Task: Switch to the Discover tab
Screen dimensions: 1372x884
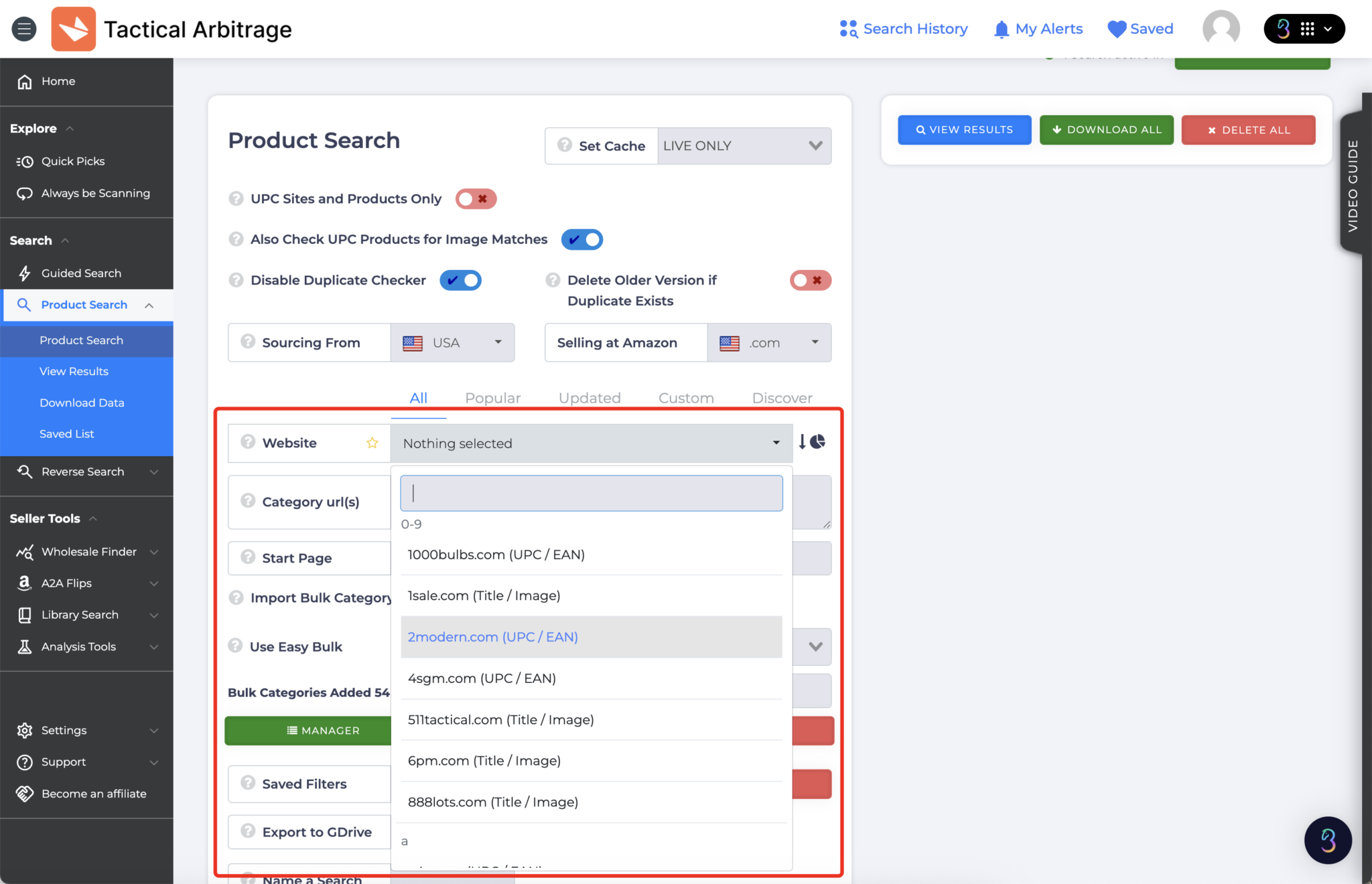Action: pyautogui.click(x=782, y=397)
